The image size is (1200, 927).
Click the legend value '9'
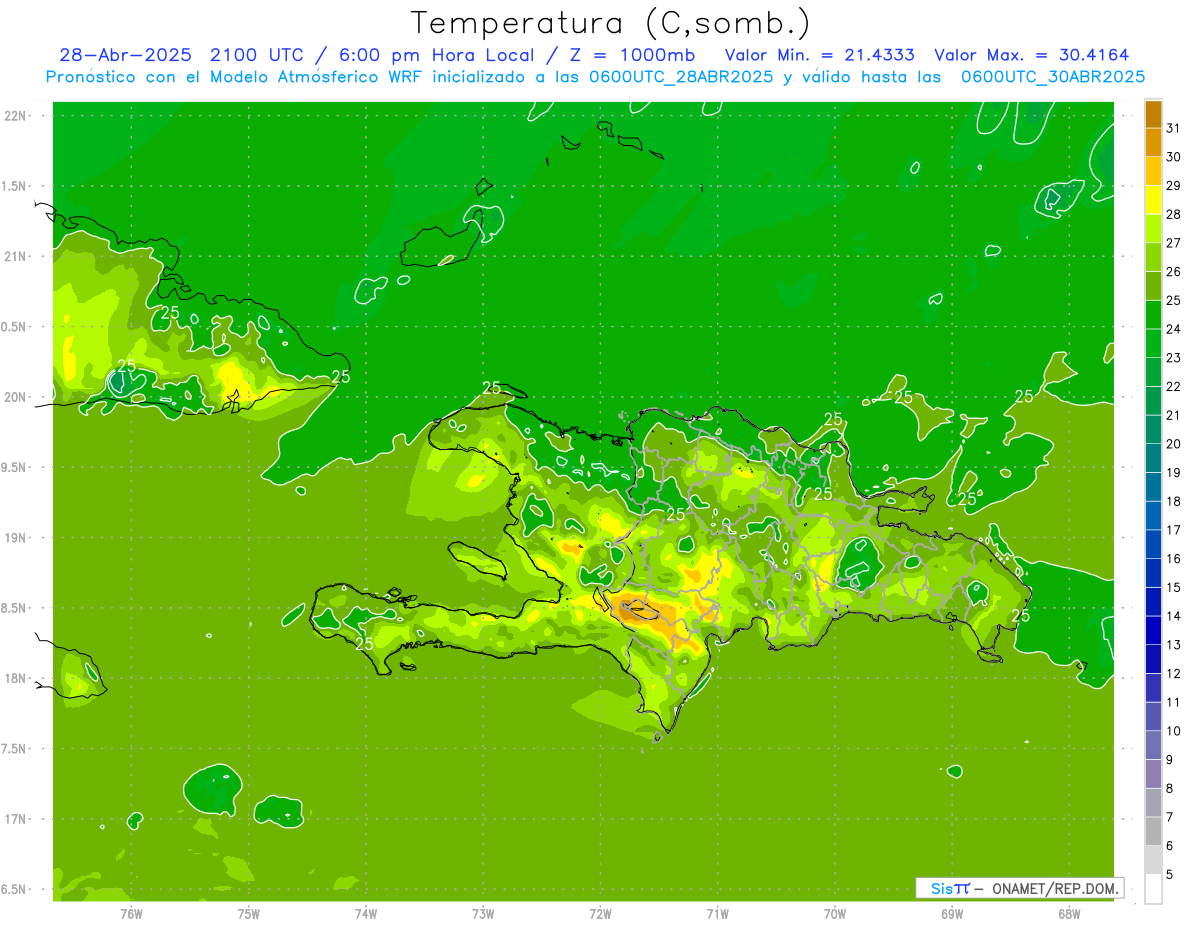[1170, 760]
